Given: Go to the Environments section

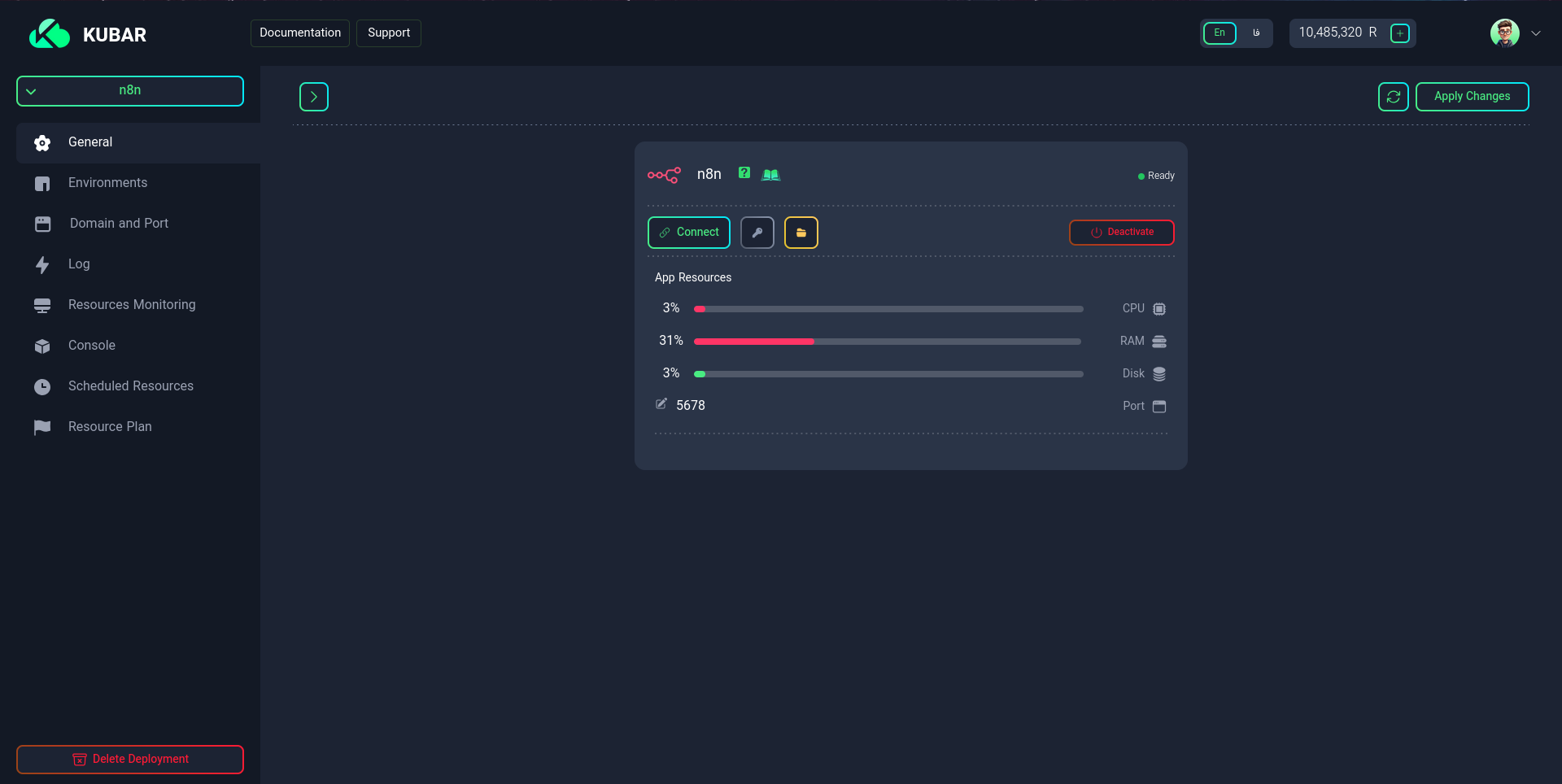Looking at the screenshot, I should pyautogui.click(x=138, y=184).
